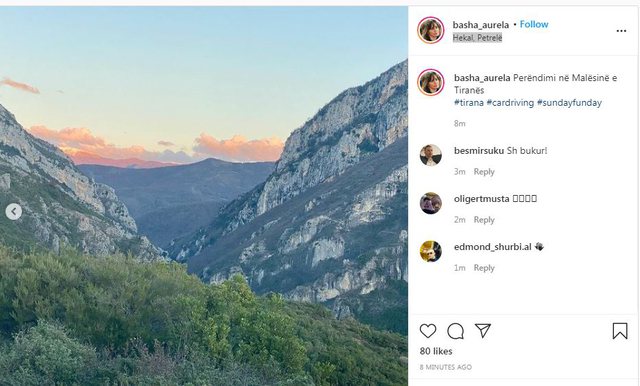This screenshot has width=640, height=386.
Task: Open basha_aurela header profile picture
Action: coord(430,30)
